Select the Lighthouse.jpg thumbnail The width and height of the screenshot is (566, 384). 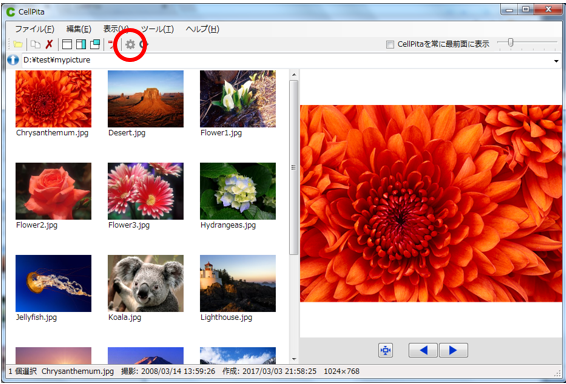pos(238,284)
